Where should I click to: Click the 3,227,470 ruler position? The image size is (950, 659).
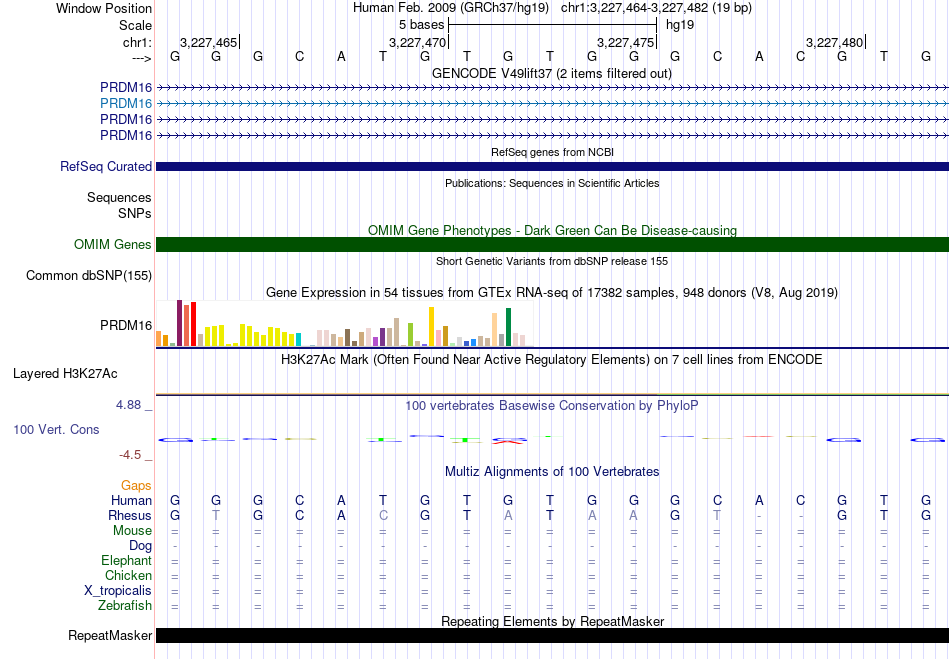pyautogui.click(x=417, y=42)
